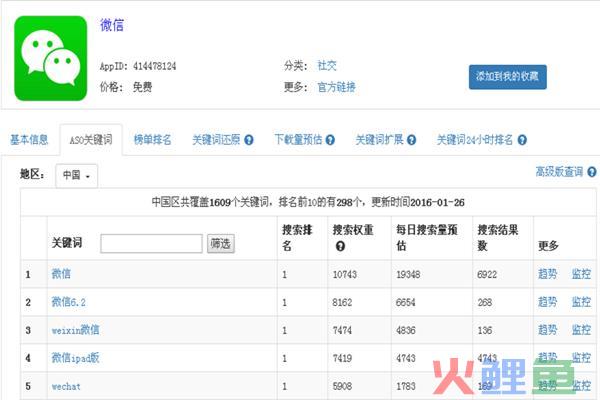This screenshot has width=600, height=400.
Task: Click the 筛选 filter button
Action: click(221, 243)
